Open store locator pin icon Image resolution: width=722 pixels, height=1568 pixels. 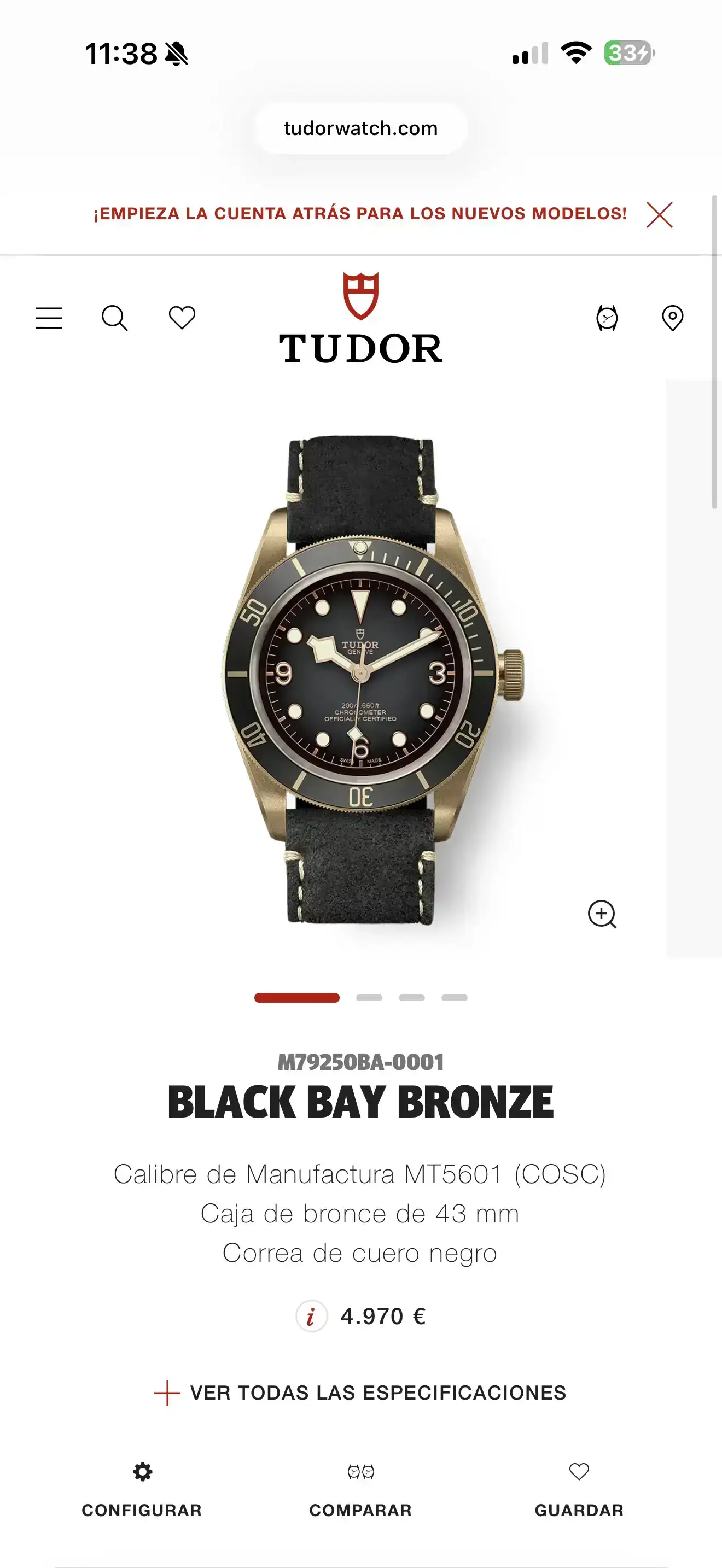click(x=673, y=318)
